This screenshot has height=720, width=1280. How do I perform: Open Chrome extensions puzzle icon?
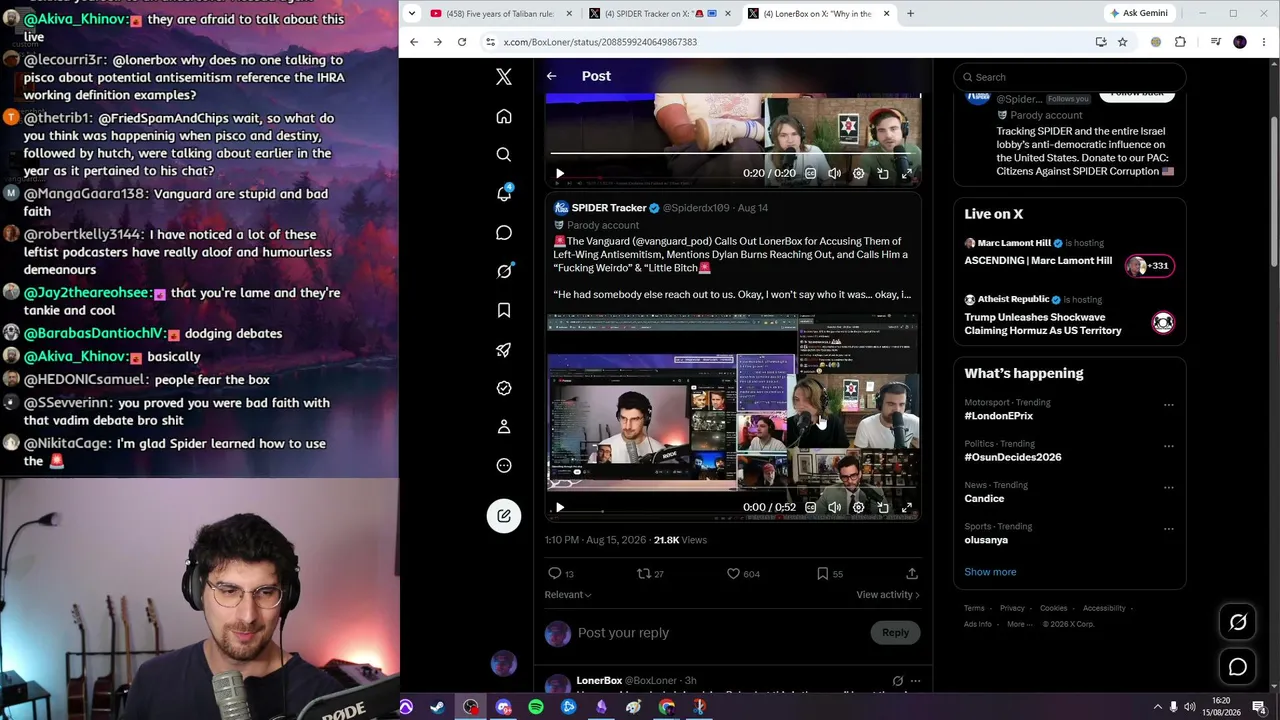(1180, 42)
